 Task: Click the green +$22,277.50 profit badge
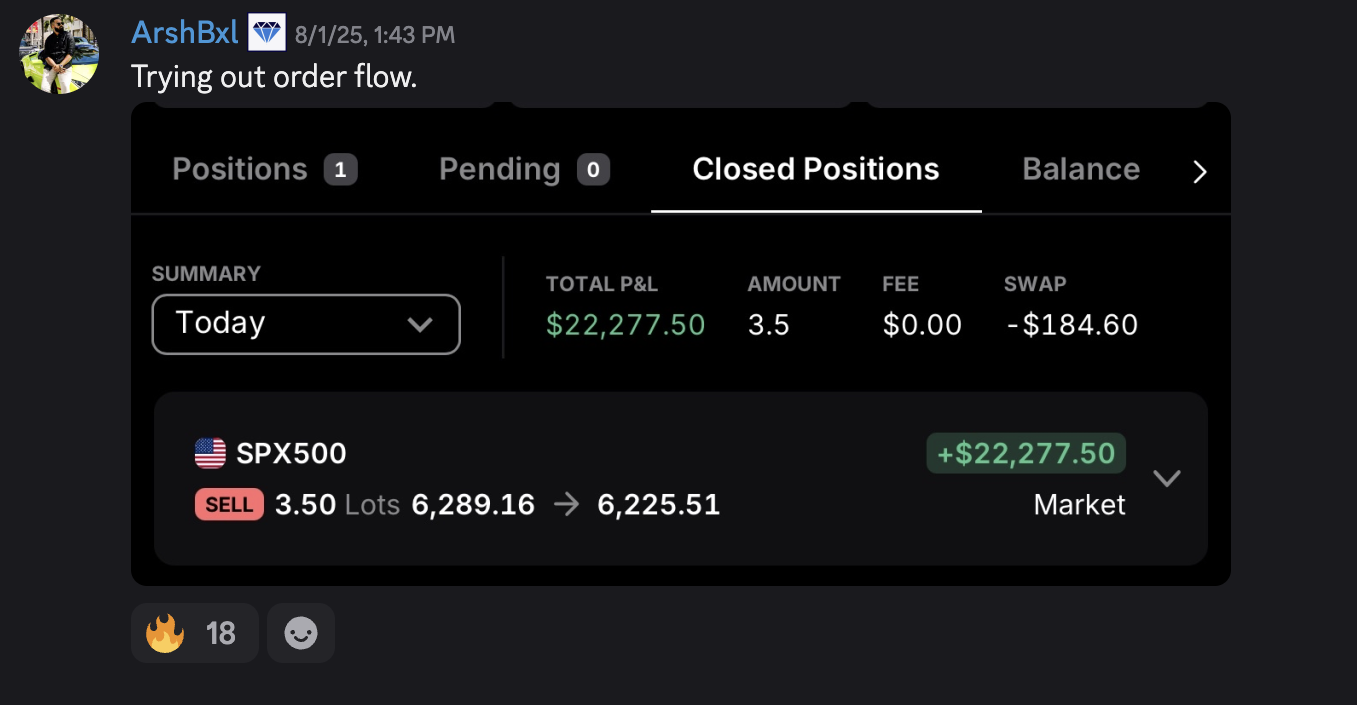click(1025, 454)
